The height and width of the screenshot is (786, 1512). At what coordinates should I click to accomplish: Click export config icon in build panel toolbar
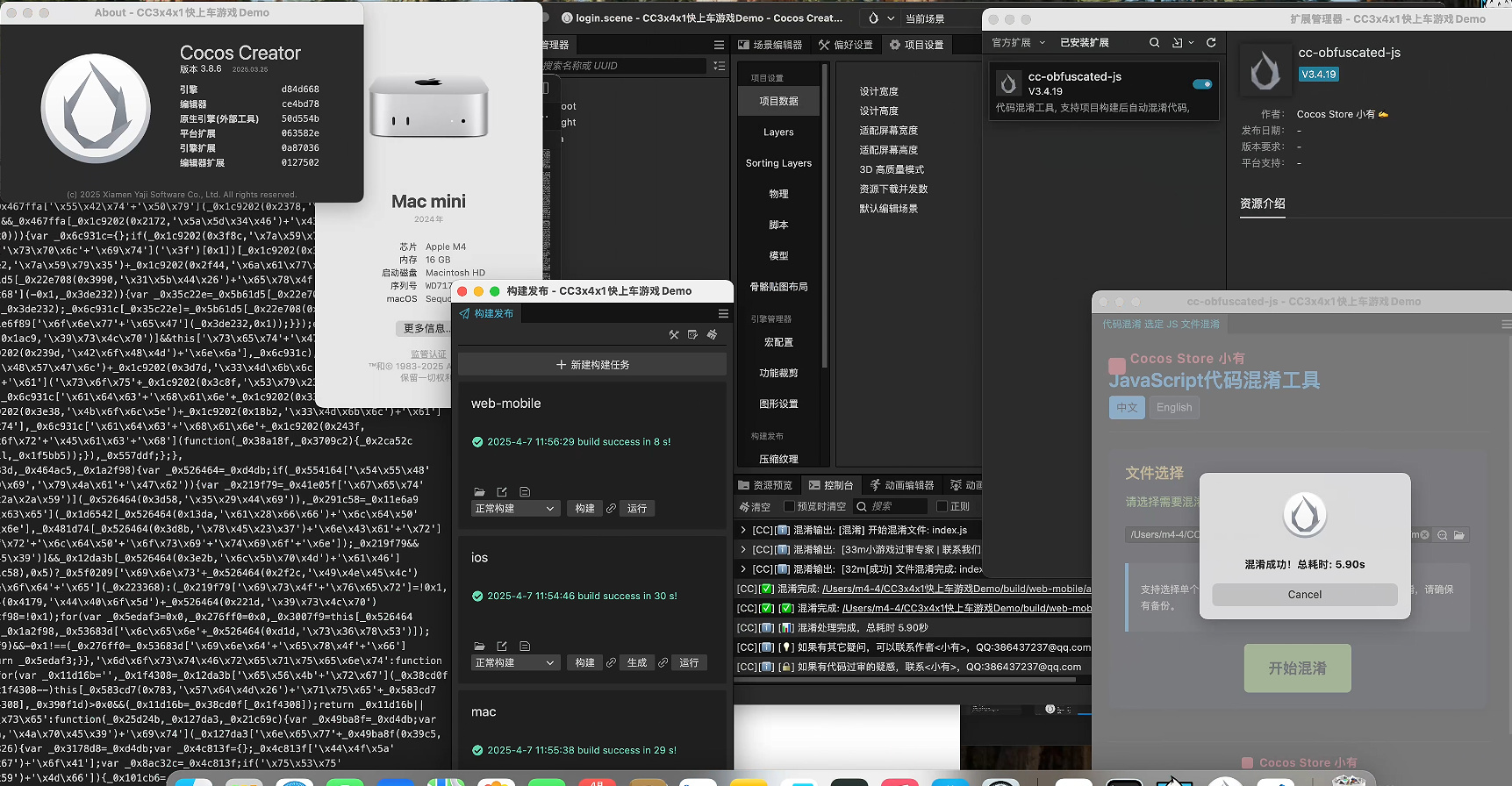pos(692,334)
